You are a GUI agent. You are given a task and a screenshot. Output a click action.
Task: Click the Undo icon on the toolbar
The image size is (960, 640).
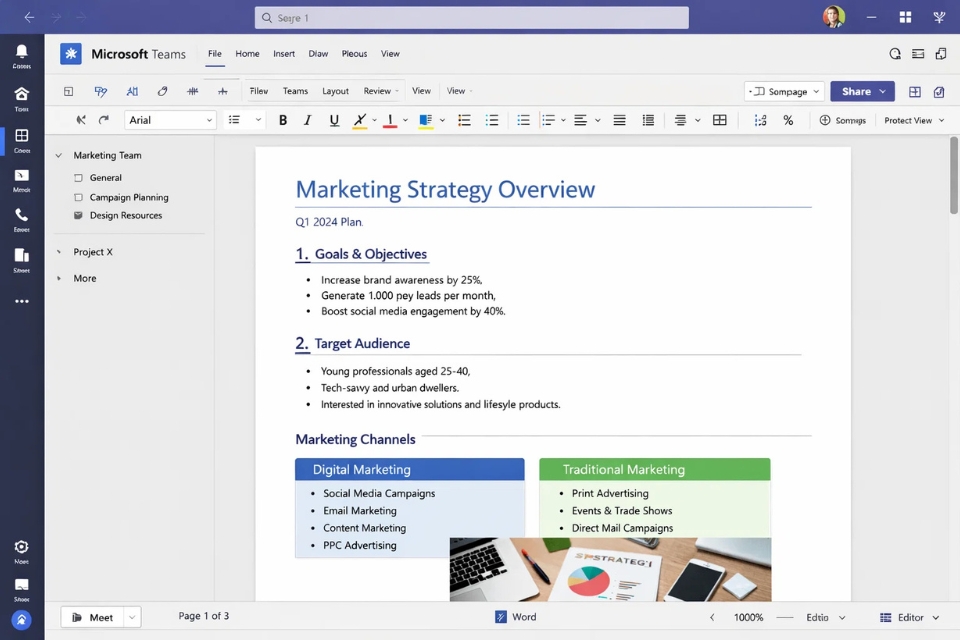80,119
